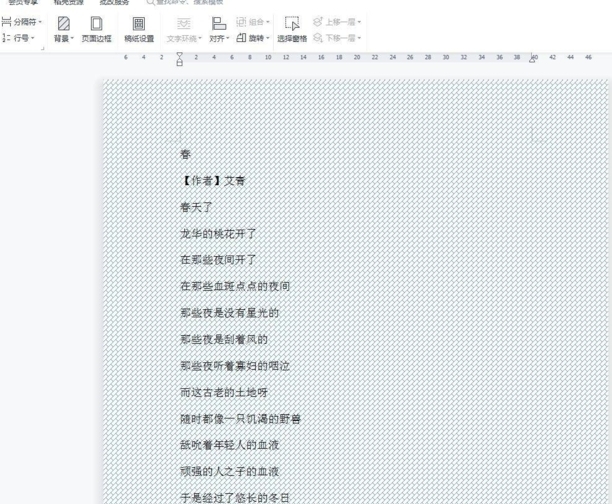Click the line 随时都像一只饥渴的野兽

pyautogui.click(x=240, y=419)
